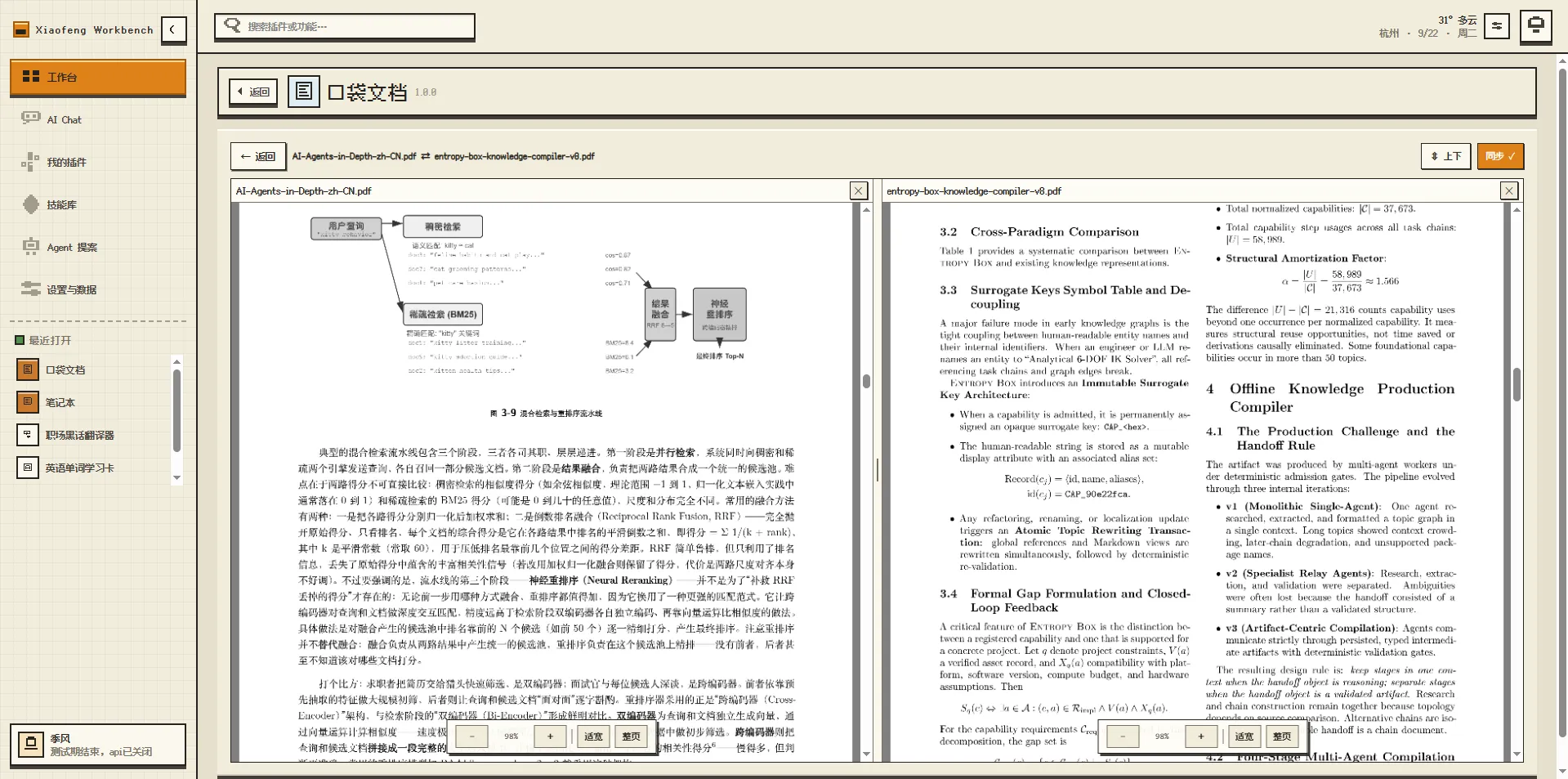Zoom out the left PDF with minus
1568x779 pixels.
[471, 736]
